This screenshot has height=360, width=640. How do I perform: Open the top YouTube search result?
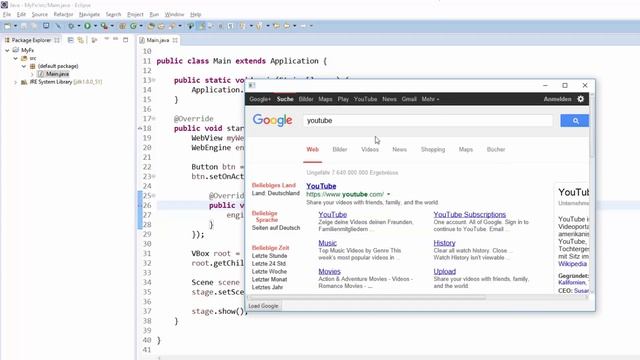[x=321, y=186]
